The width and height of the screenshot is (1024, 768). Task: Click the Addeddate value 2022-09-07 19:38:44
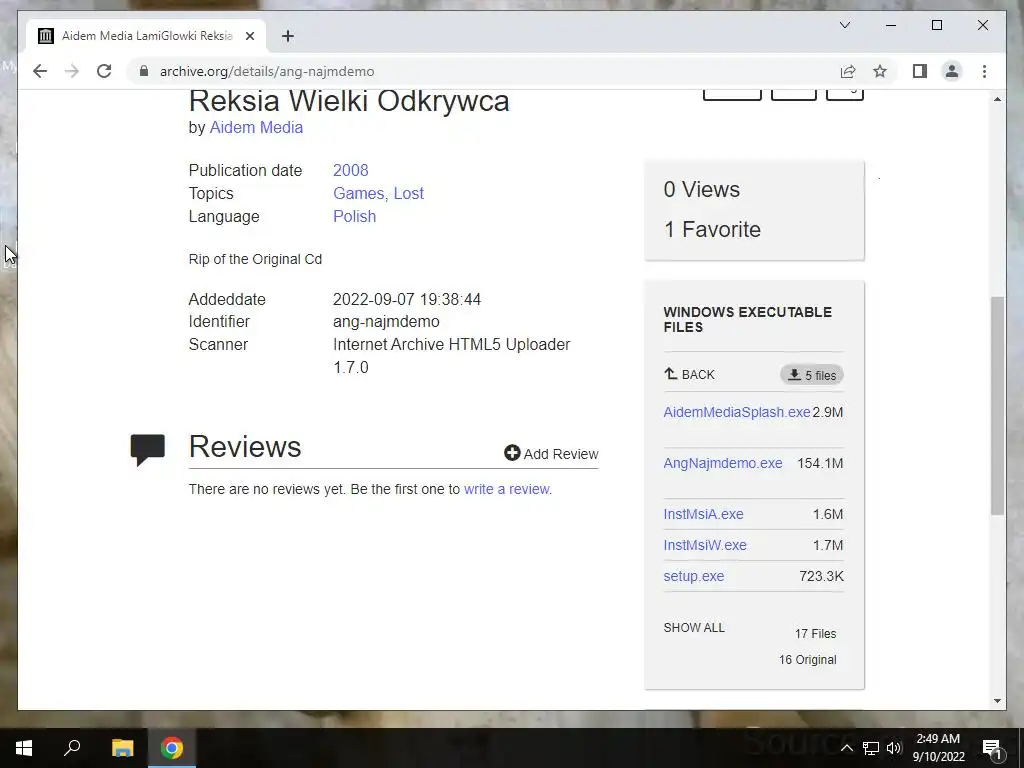coord(407,299)
